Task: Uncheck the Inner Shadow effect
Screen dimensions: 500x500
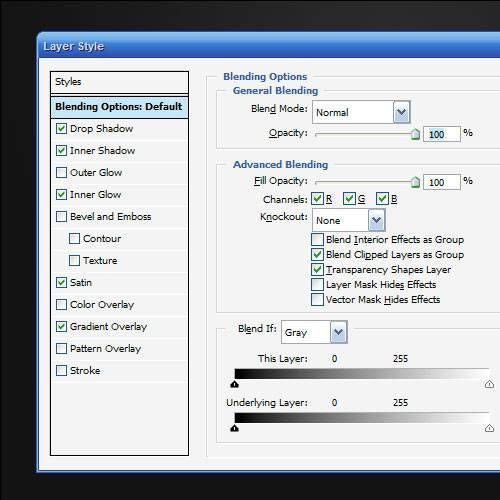Action: coord(61,151)
